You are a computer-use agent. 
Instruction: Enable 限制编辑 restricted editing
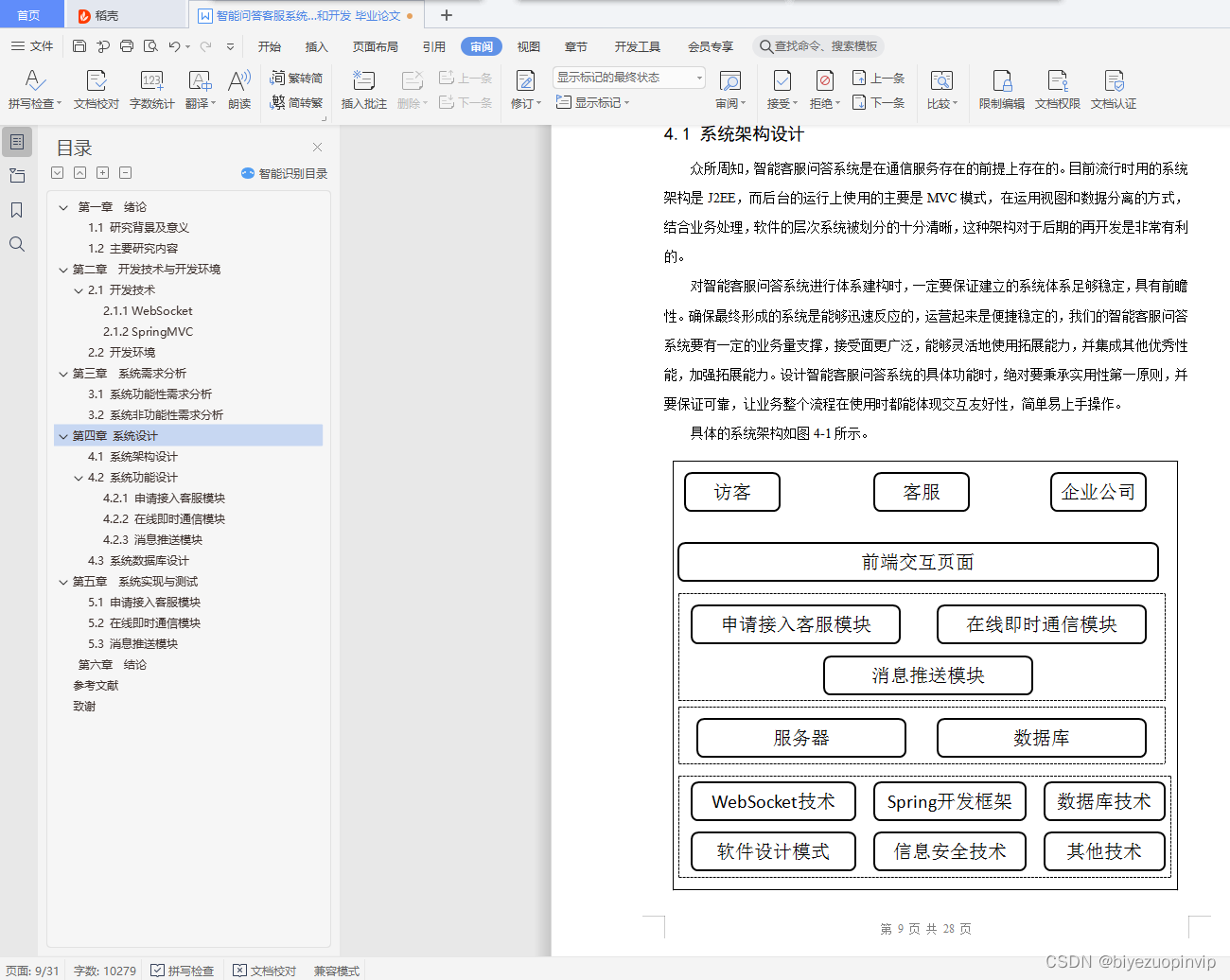click(x=1000, y=90)
